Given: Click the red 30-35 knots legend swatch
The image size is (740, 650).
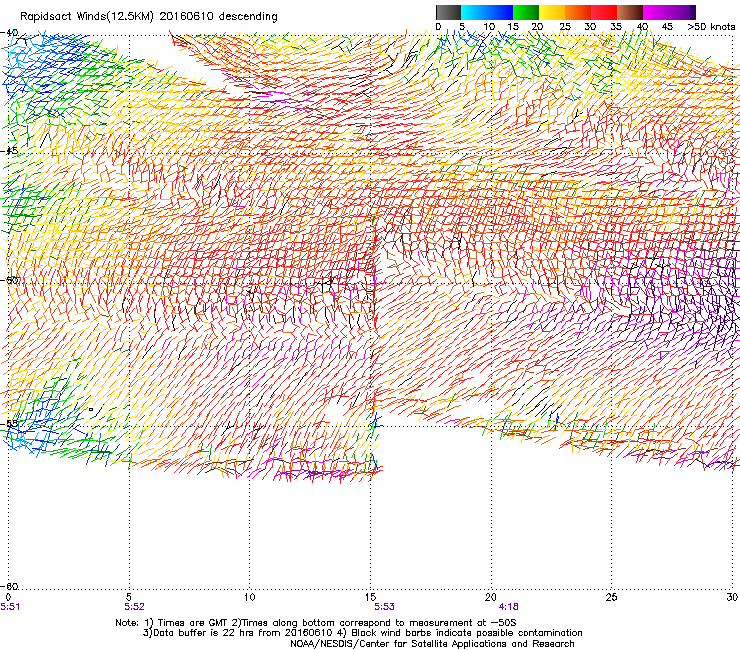Looking at the screenshot, I should pos(604,12).
